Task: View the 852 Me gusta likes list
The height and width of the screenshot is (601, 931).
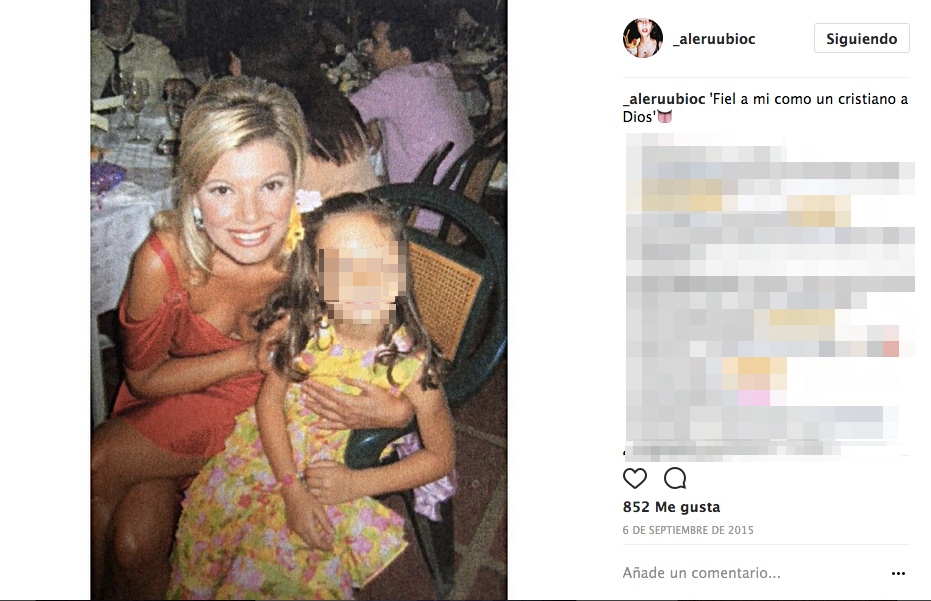Action: (x=671, y=507)
